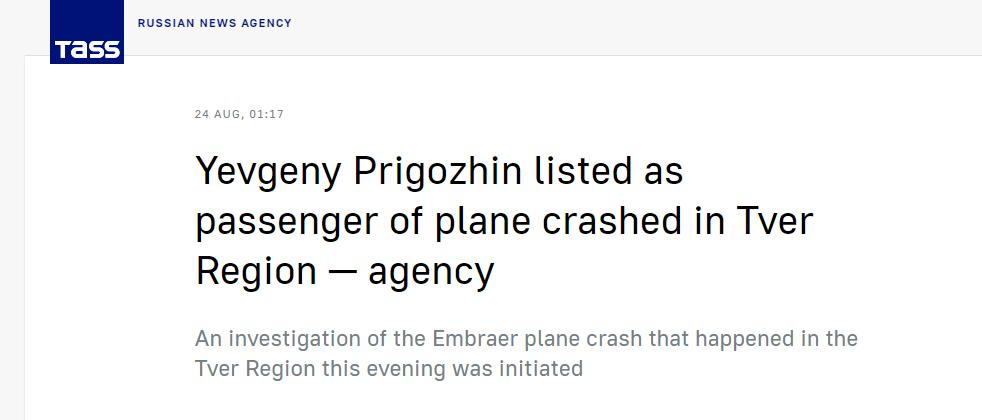Image resolution: width=982 pixels, height=420 pixels.
Task: Click the word plane in headline
Action: 483,223
